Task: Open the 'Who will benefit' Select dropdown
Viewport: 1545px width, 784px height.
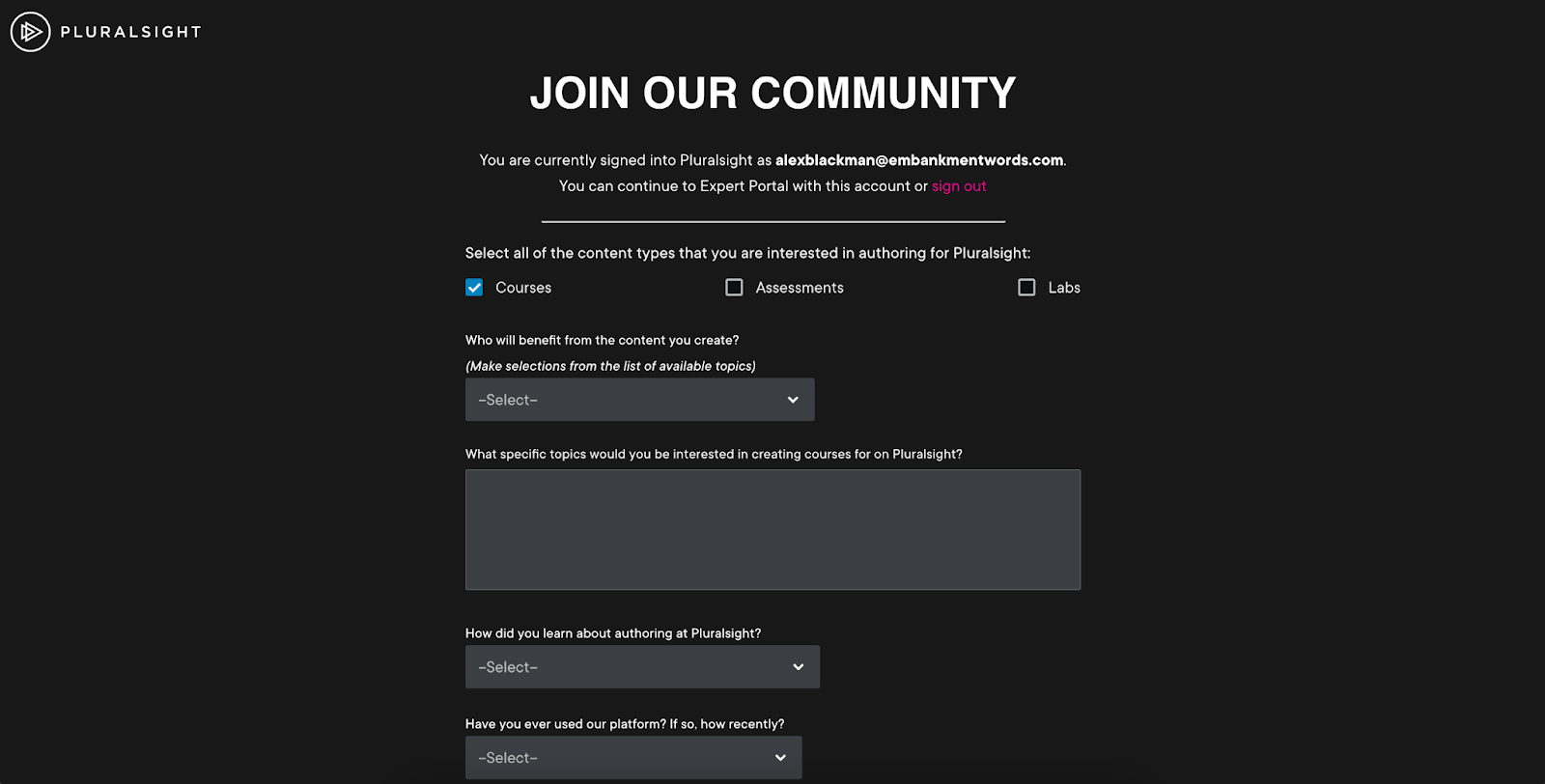Action: 639,399
